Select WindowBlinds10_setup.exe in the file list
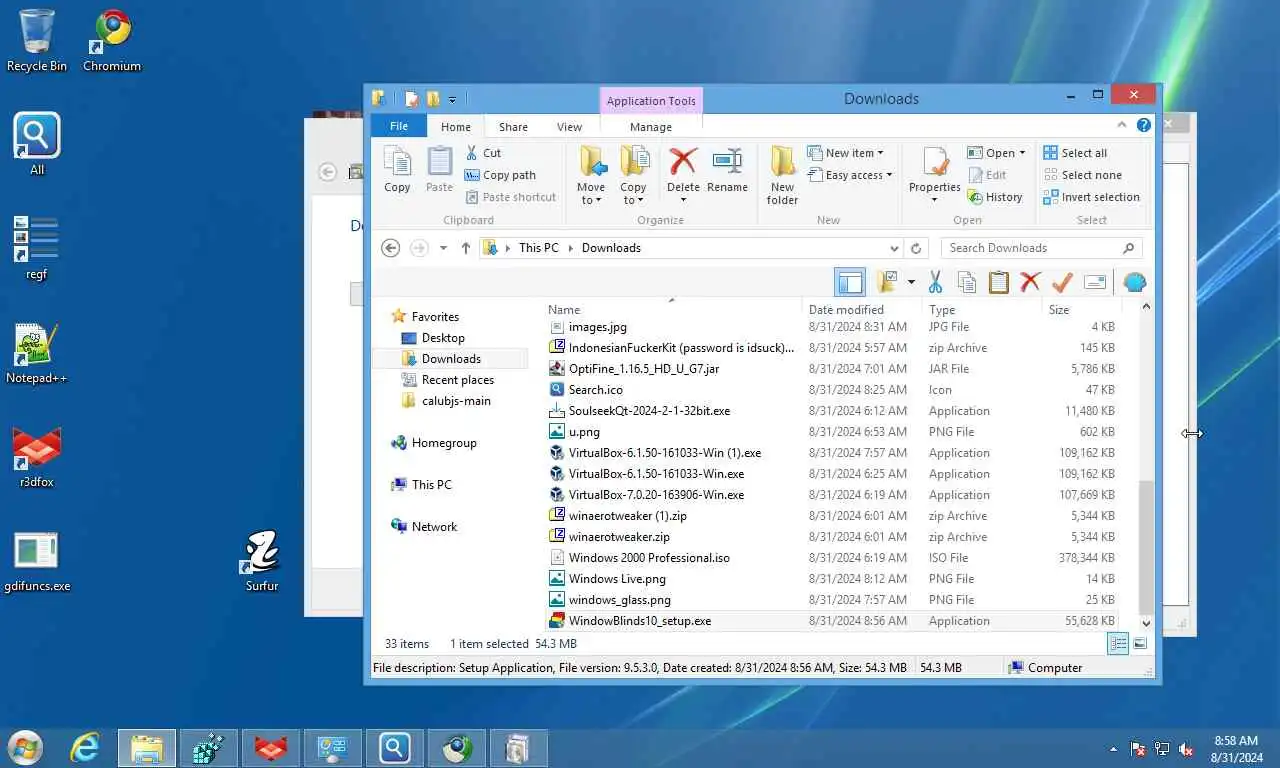Screen dimensions: 1280x768 [830, 621]
